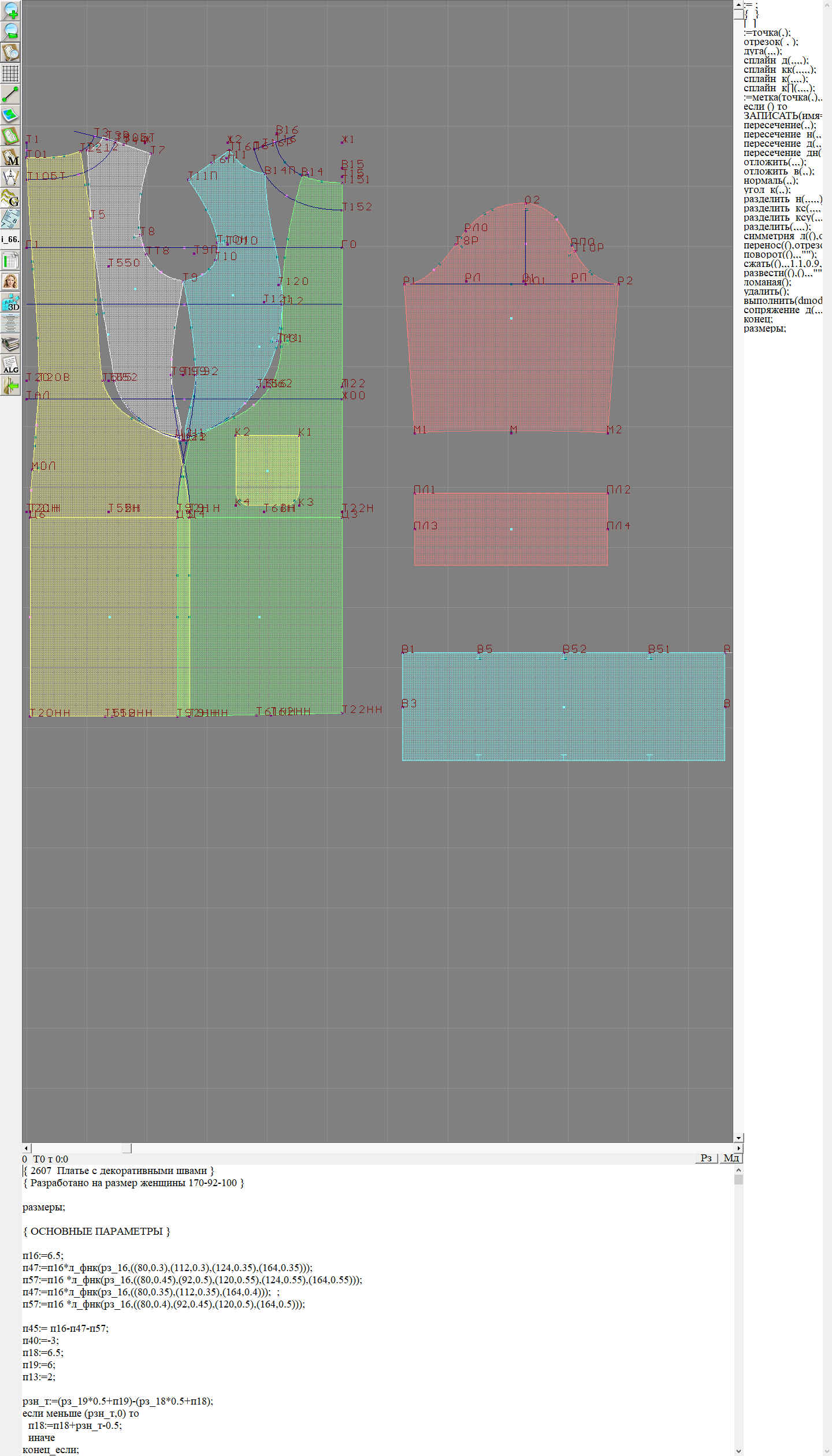
Task: Open the green table spreadsheet icon
Action: [x=10, y=261]
